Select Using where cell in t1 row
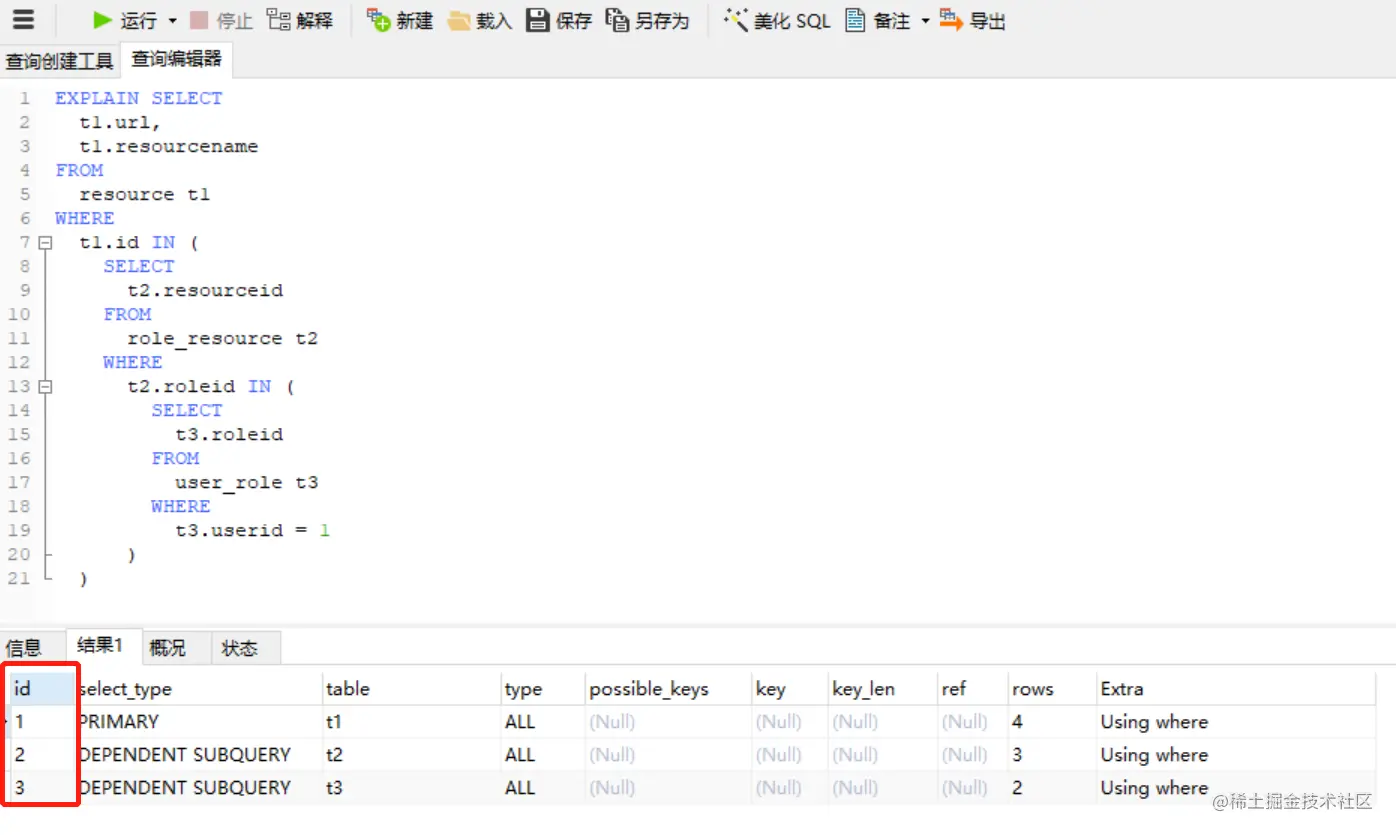 [1236, 722]
